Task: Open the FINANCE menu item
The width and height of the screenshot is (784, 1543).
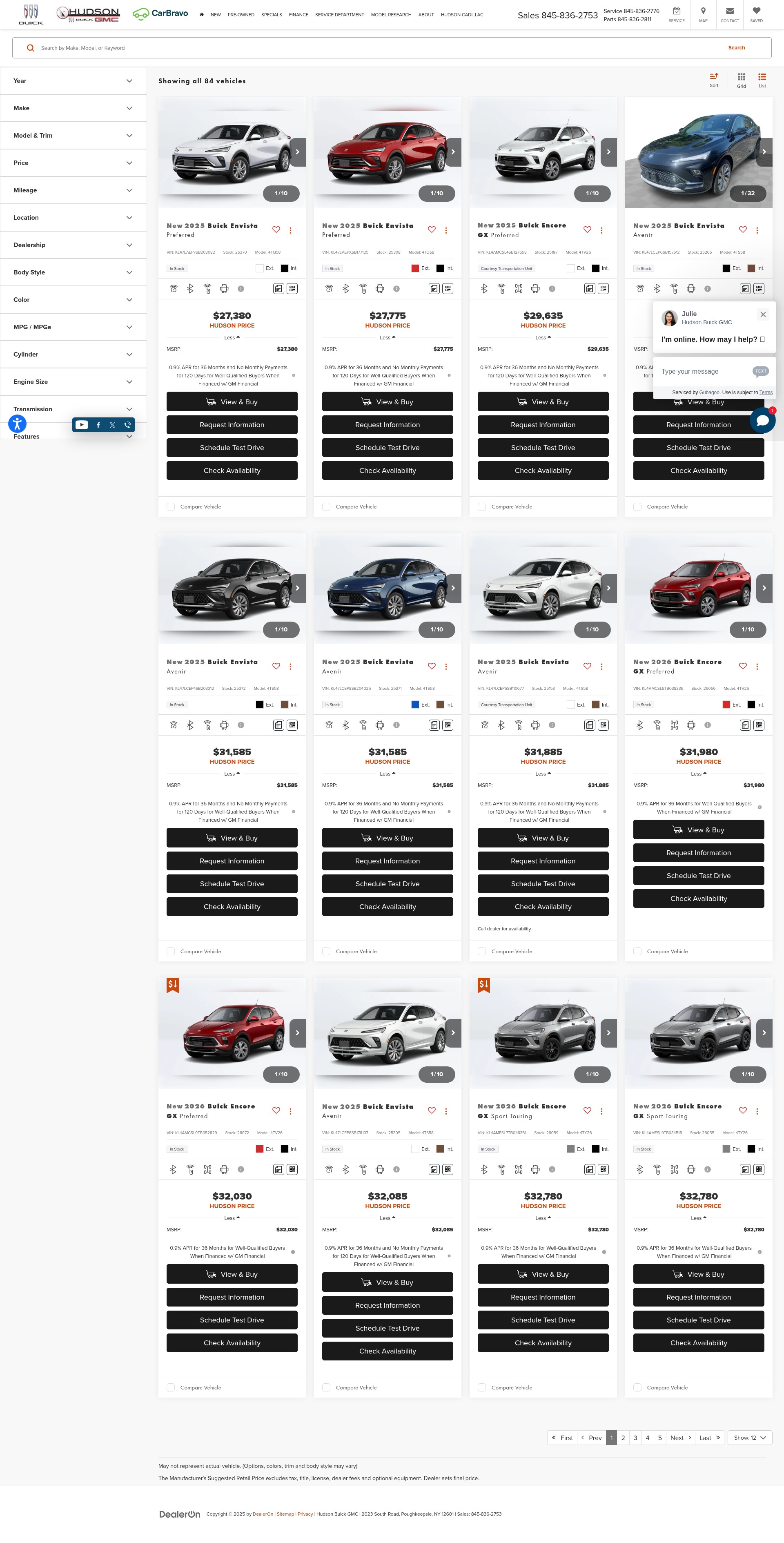Action: point(298,14)
